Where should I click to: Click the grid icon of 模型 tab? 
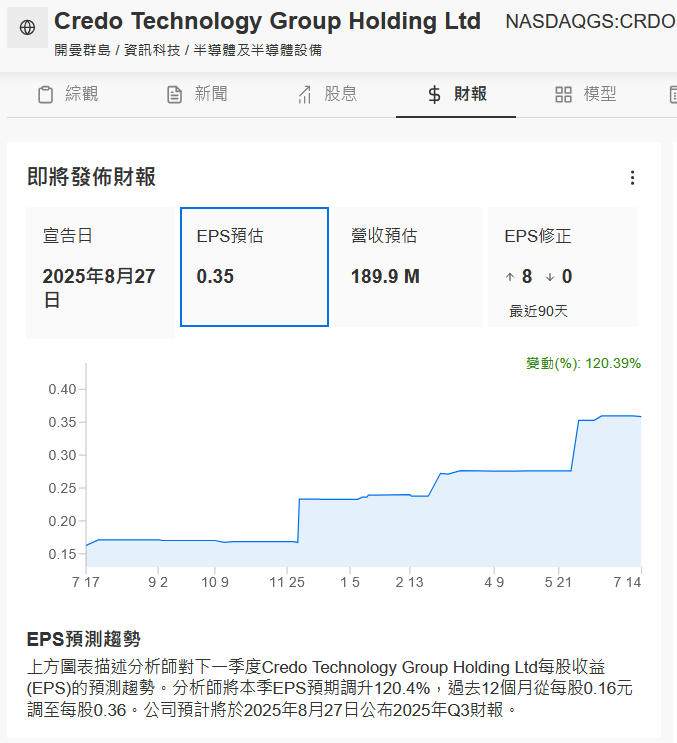tap(563, 94)
